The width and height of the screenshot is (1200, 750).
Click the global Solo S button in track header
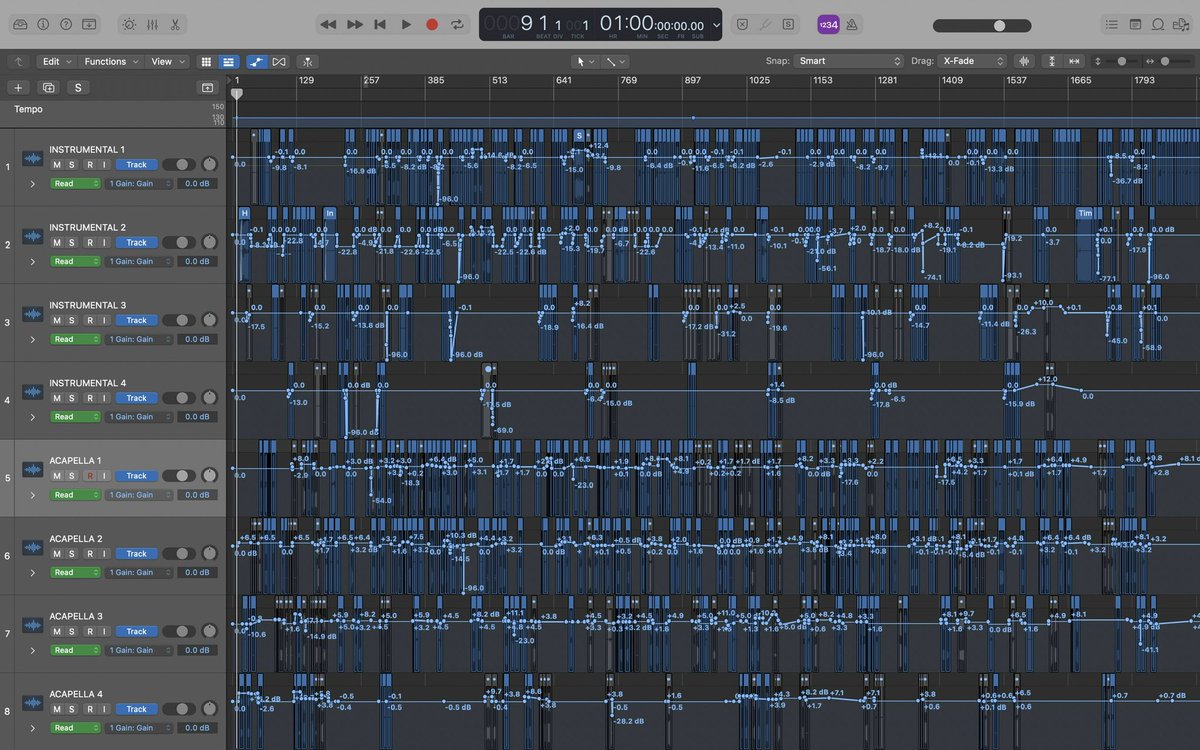click(77, 88)
